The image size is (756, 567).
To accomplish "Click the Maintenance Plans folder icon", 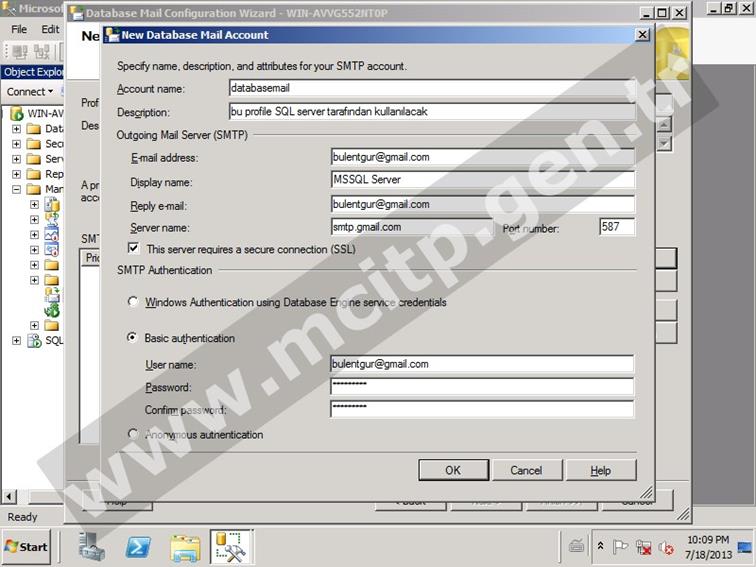I will [x=52, y=265].
